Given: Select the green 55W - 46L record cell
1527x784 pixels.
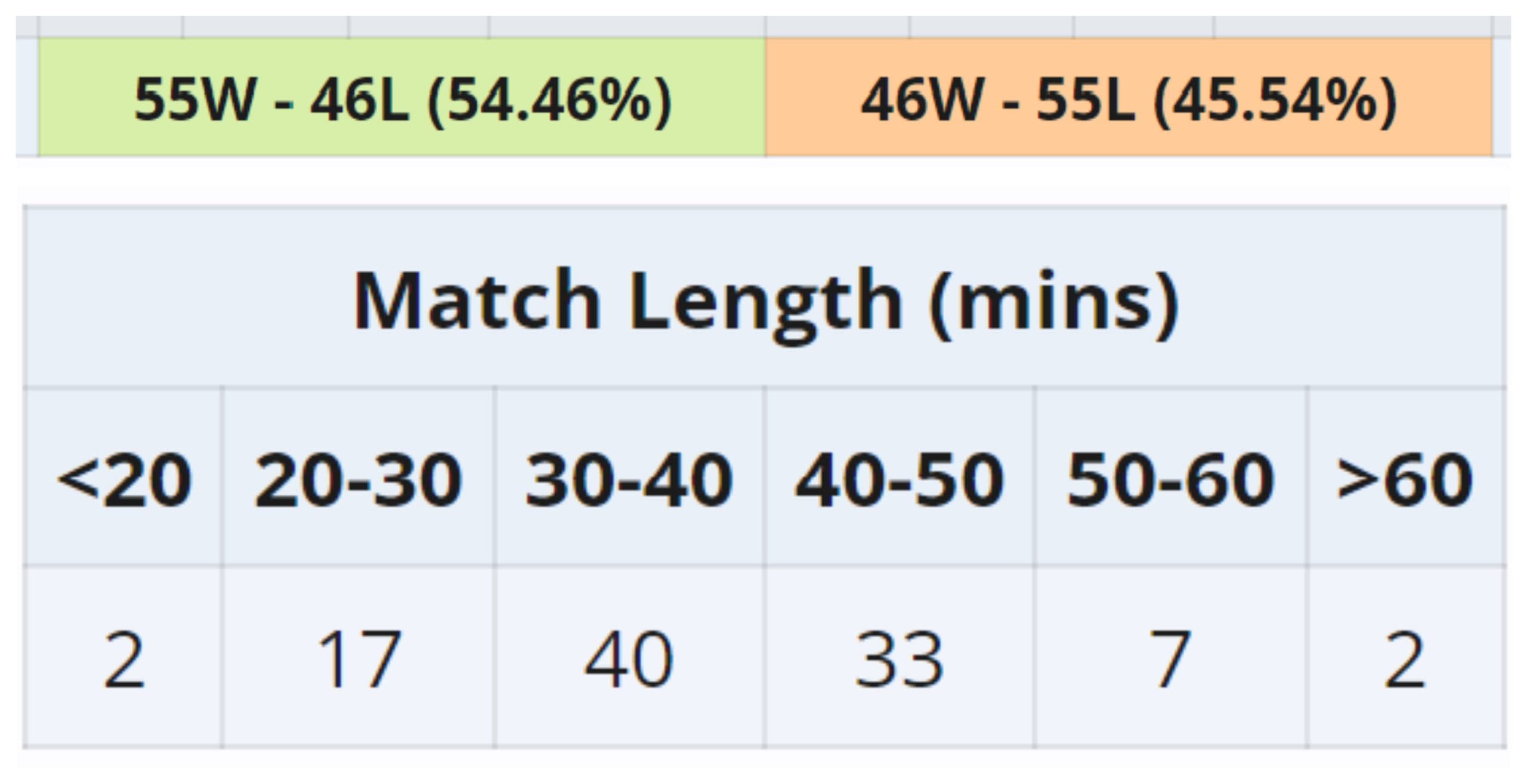Looking at the screenshot, I should point(401,98).
